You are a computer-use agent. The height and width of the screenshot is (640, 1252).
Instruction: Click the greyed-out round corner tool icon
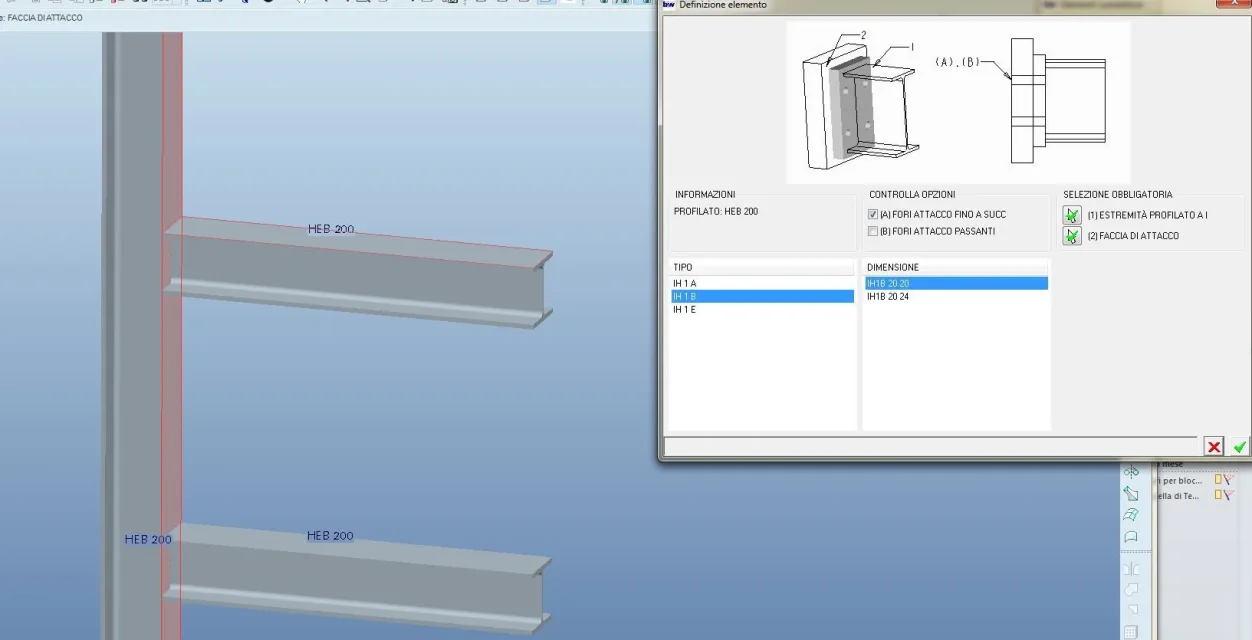[x=1131, y=610]
